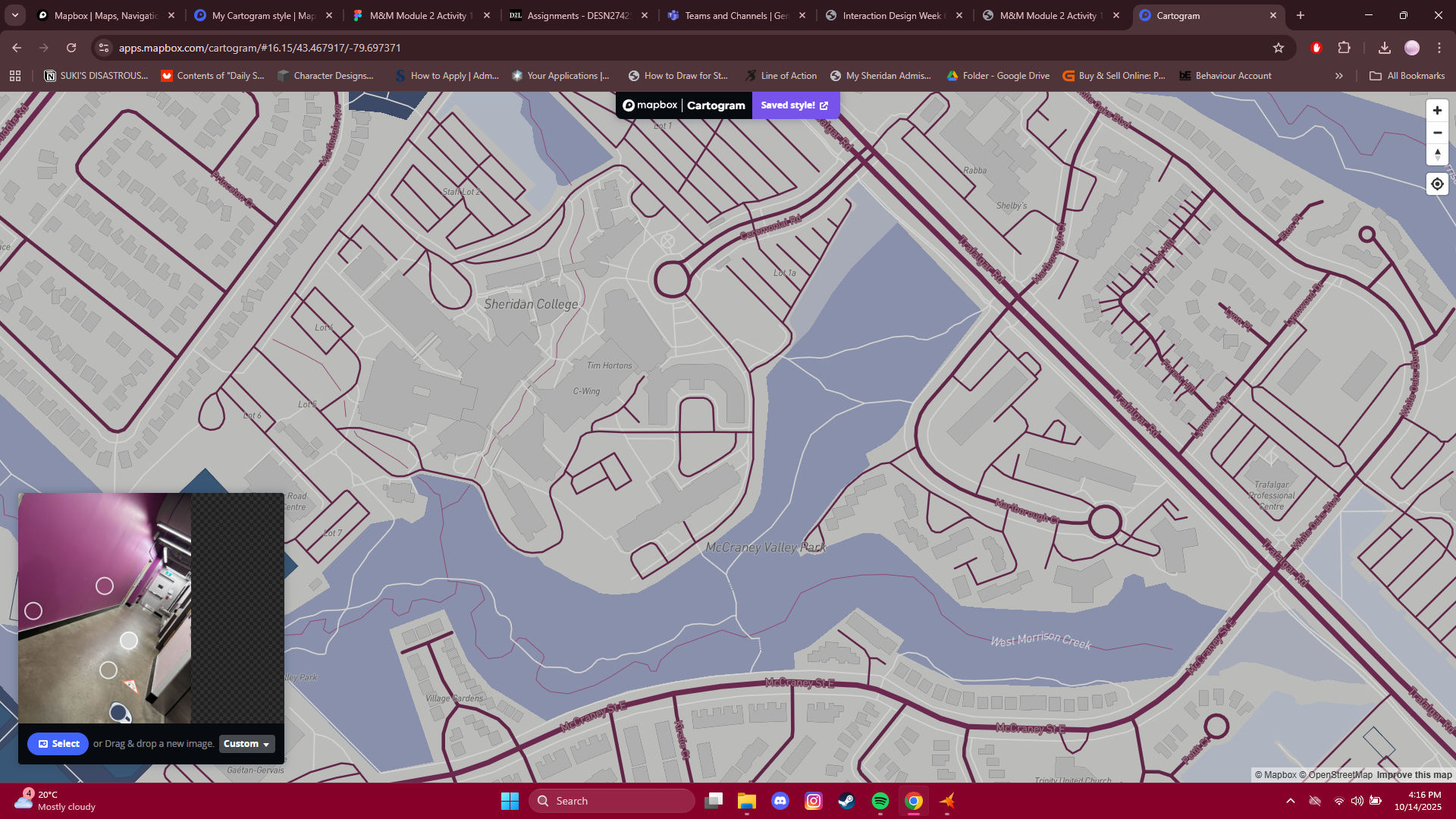Open the Saved style link
This screenshot has height=819, width=1456.
[795, 105]
